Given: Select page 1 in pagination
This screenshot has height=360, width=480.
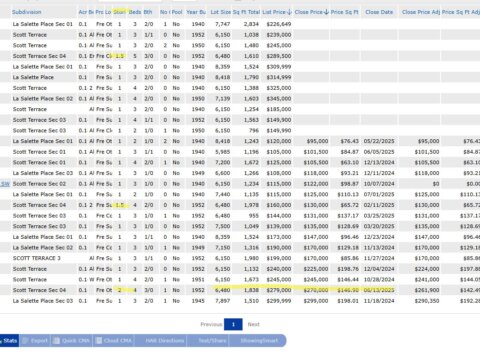Looking at the screenshot, I should (x=233, y=324).
